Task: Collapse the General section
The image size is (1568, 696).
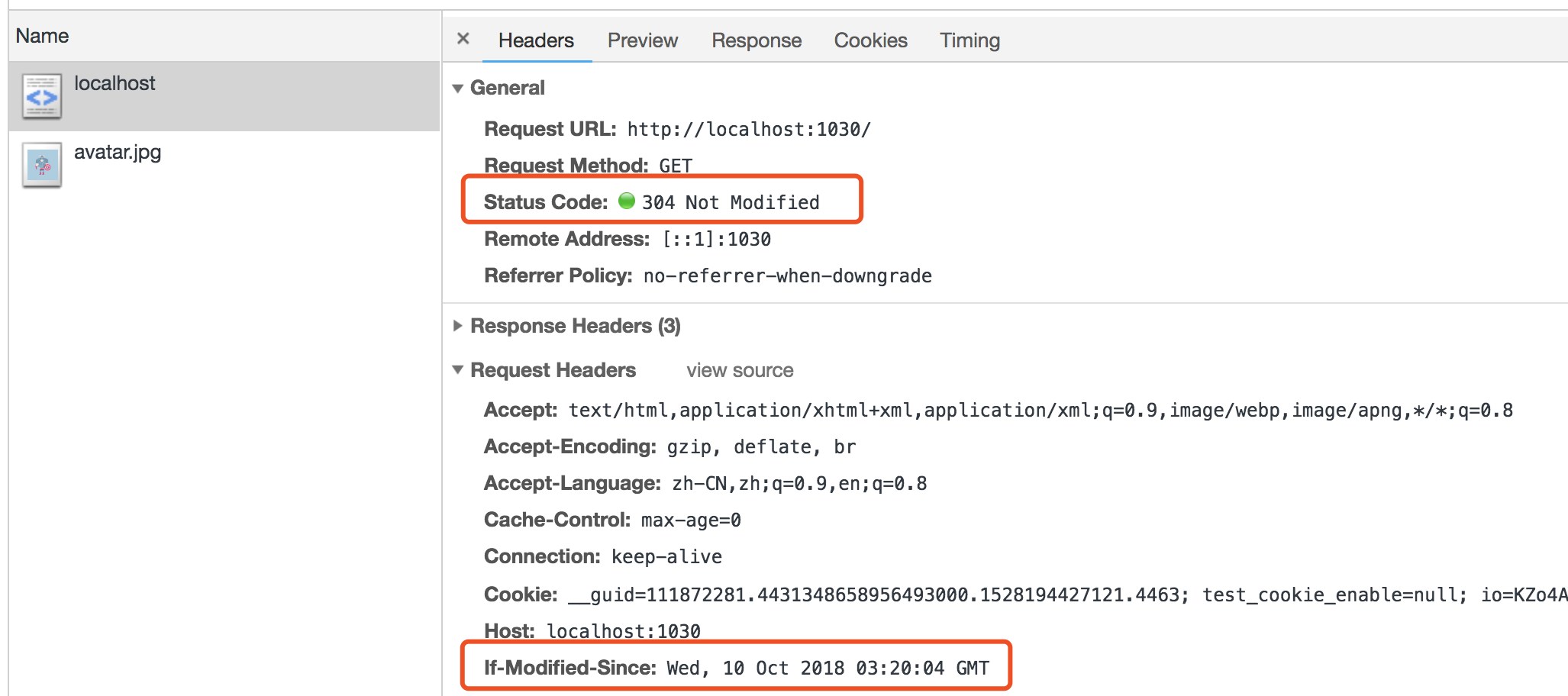Action: [458, 89]
